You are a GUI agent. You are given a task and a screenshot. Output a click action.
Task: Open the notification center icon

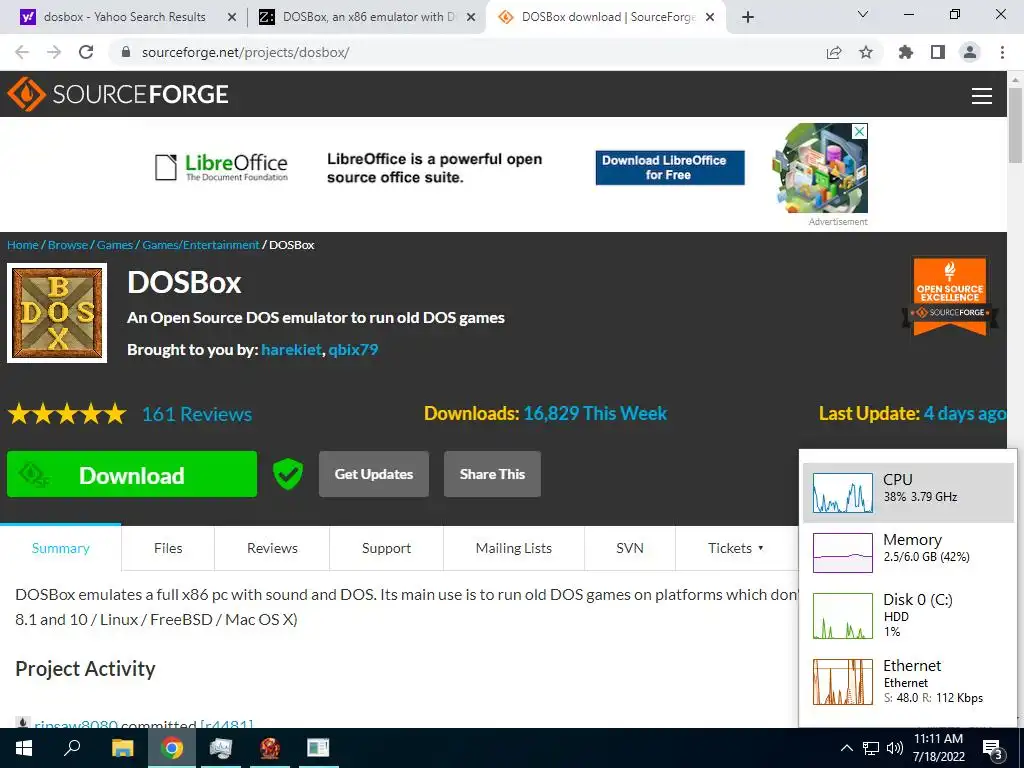pyautogui.click(x=993, y=748)
